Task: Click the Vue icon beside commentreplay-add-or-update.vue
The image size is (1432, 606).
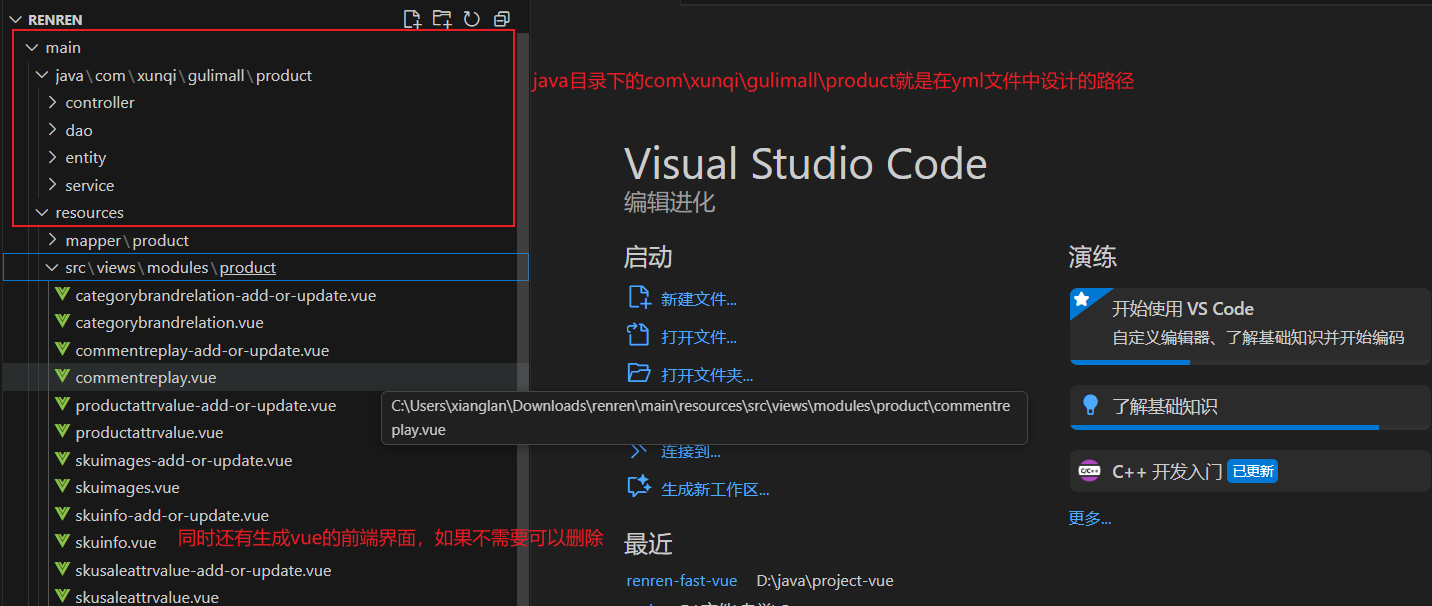Action: click(62, 350)
